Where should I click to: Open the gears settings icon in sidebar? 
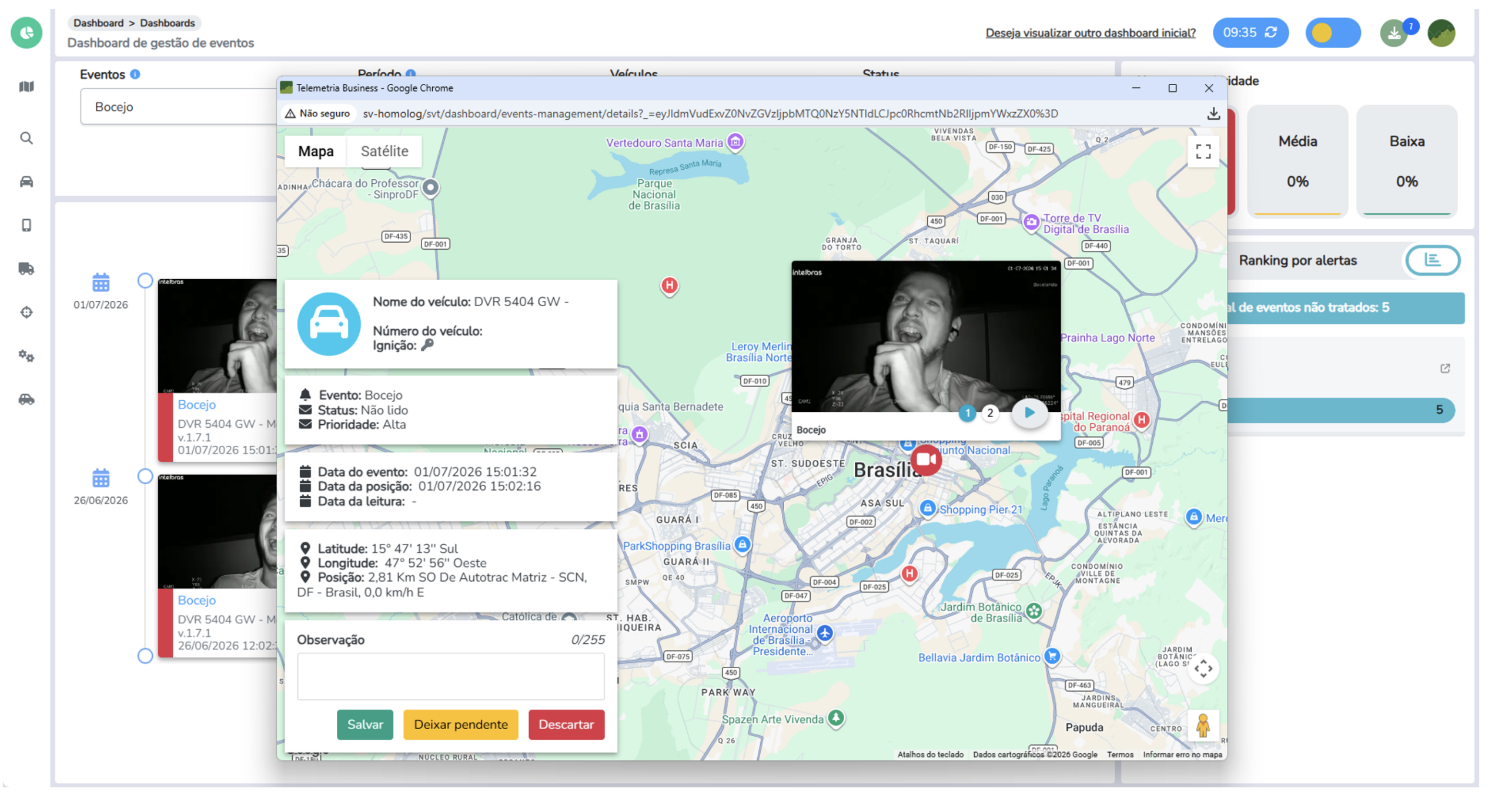pyautogui.click(x=26, y=355)
